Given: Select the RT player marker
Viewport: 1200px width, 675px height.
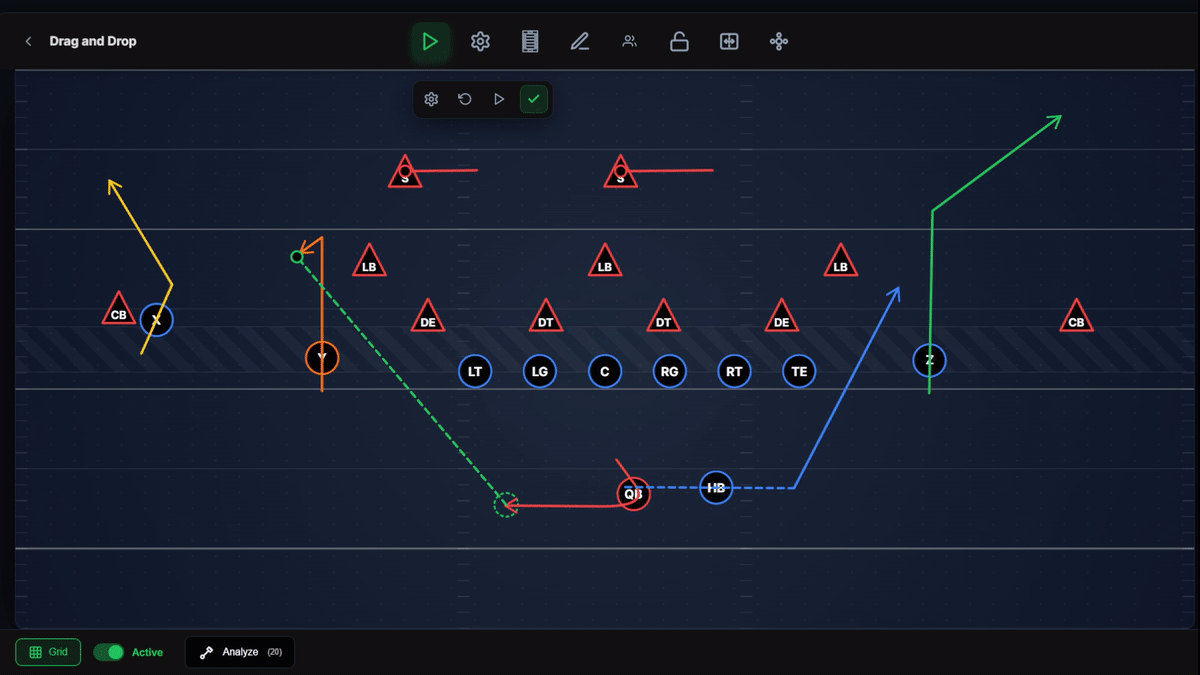Looking at the screenshot, I should coord(734,372).
